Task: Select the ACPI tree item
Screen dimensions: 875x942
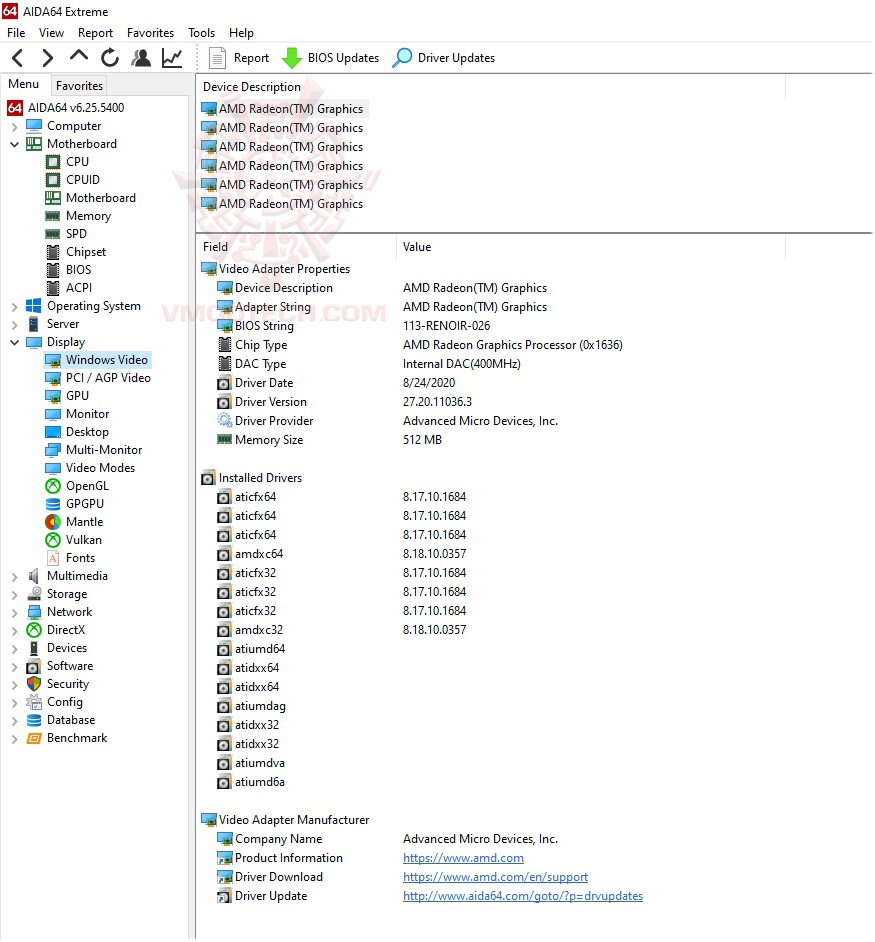Action: (x=79, y=288)
